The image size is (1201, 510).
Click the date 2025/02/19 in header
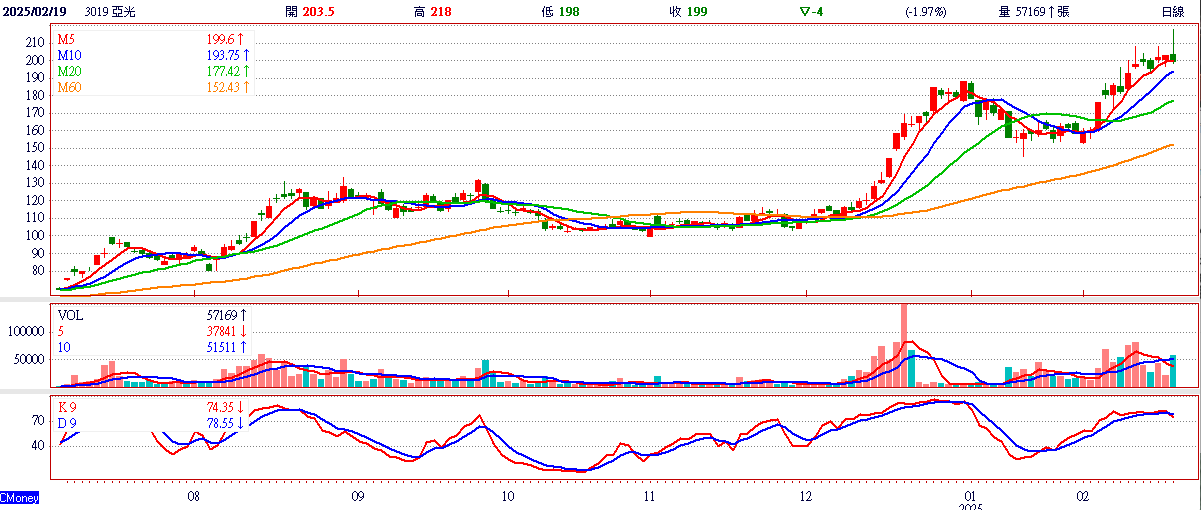pyautogui.click(x=35, y=11)
